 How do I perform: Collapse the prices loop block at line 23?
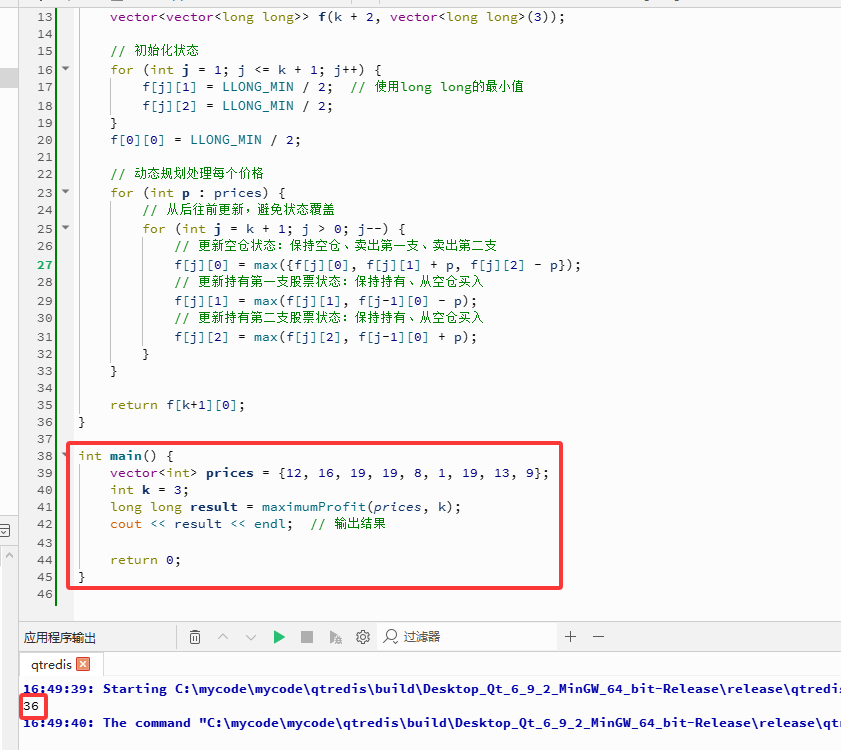click(65, 192)
